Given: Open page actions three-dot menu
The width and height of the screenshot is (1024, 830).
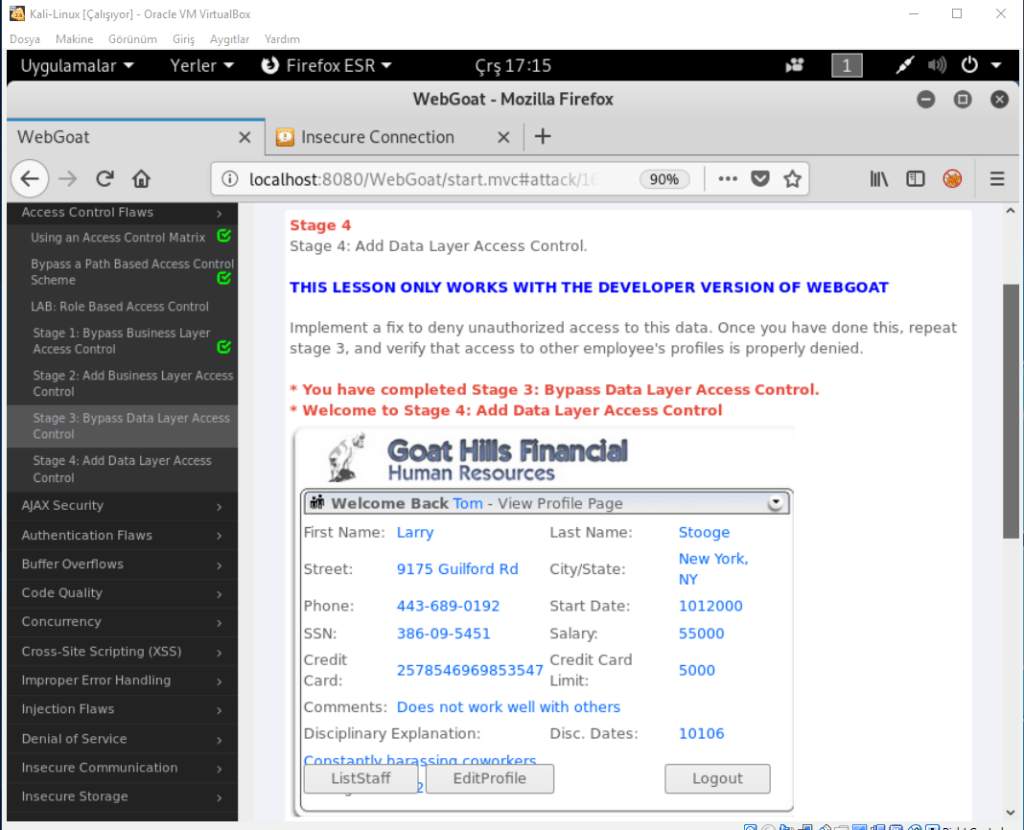Looking at the screenshot, I should pos(727,179).
